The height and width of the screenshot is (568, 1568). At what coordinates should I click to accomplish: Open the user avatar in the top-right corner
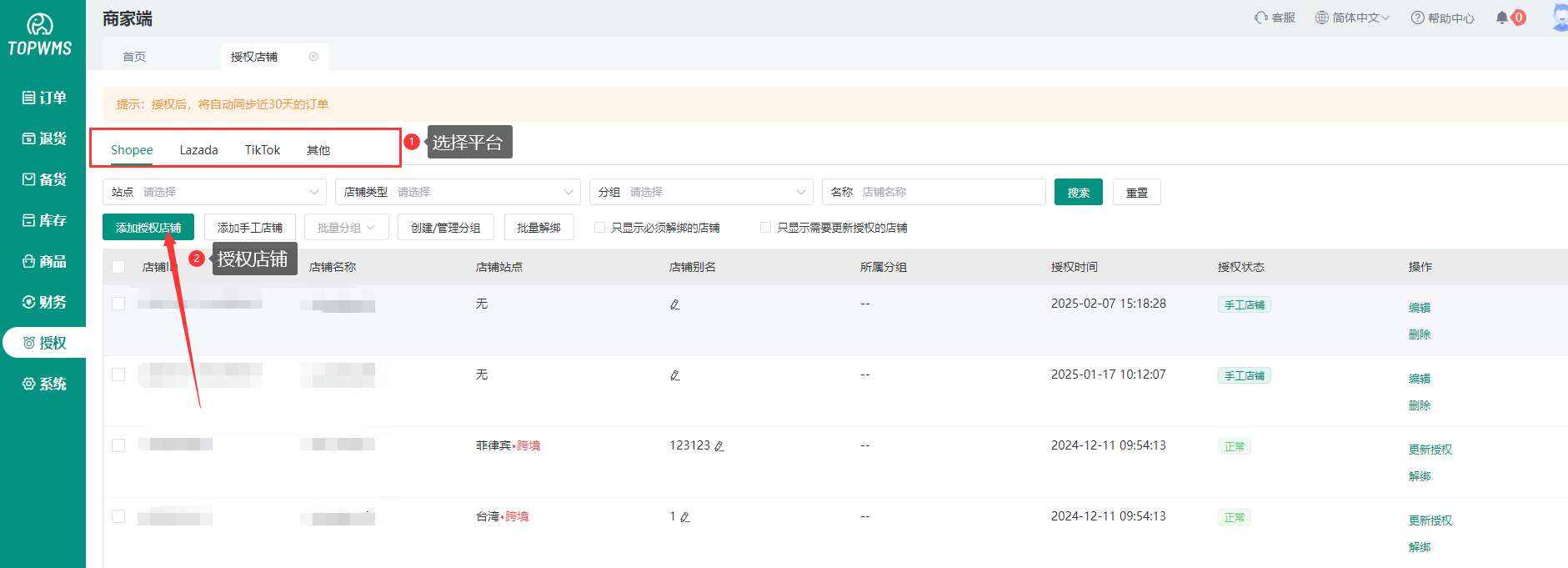point(1559,18)
